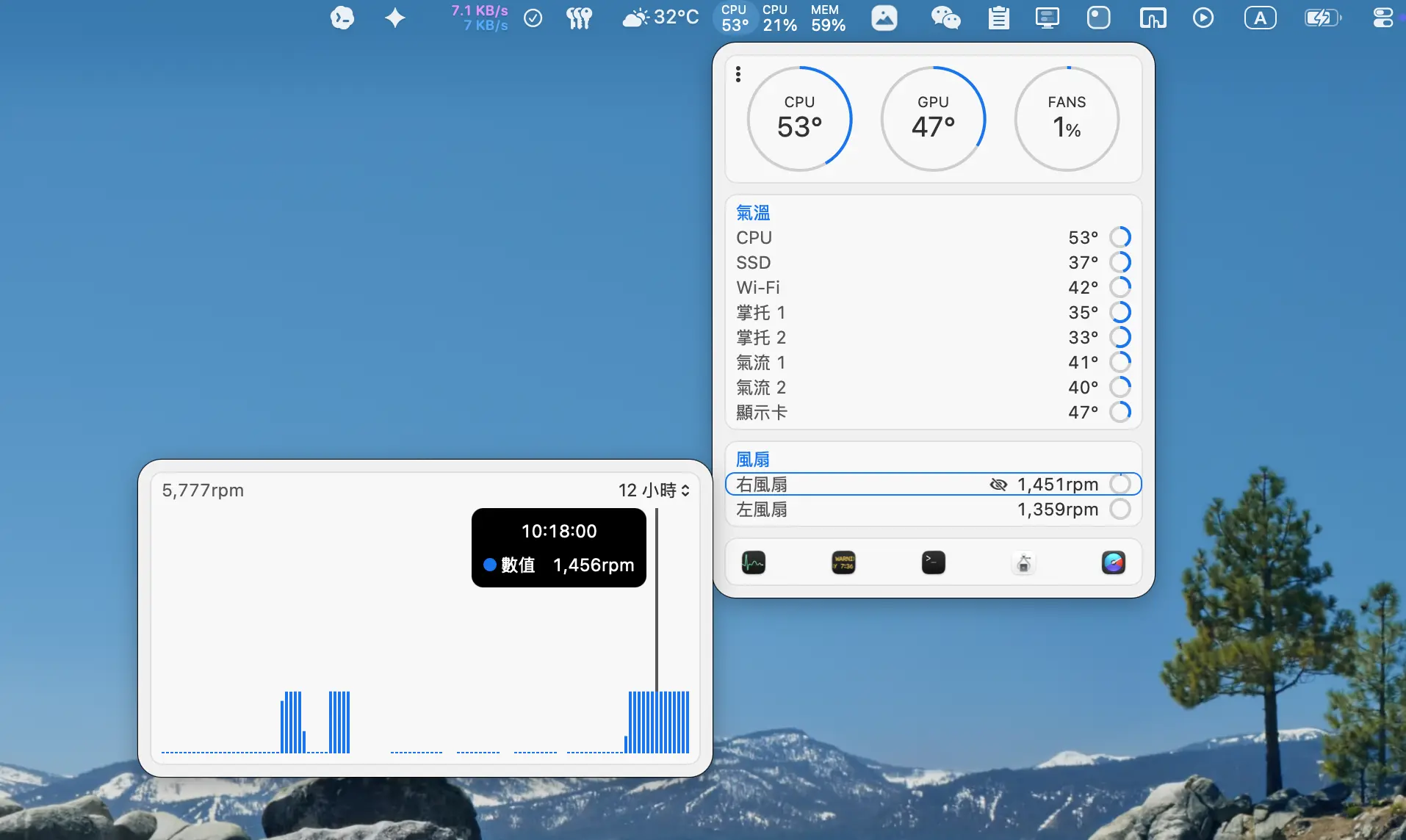The image size is (1406, 840).
Task: Click the recent tall bars in fan graph
Action: pos(658,723)
